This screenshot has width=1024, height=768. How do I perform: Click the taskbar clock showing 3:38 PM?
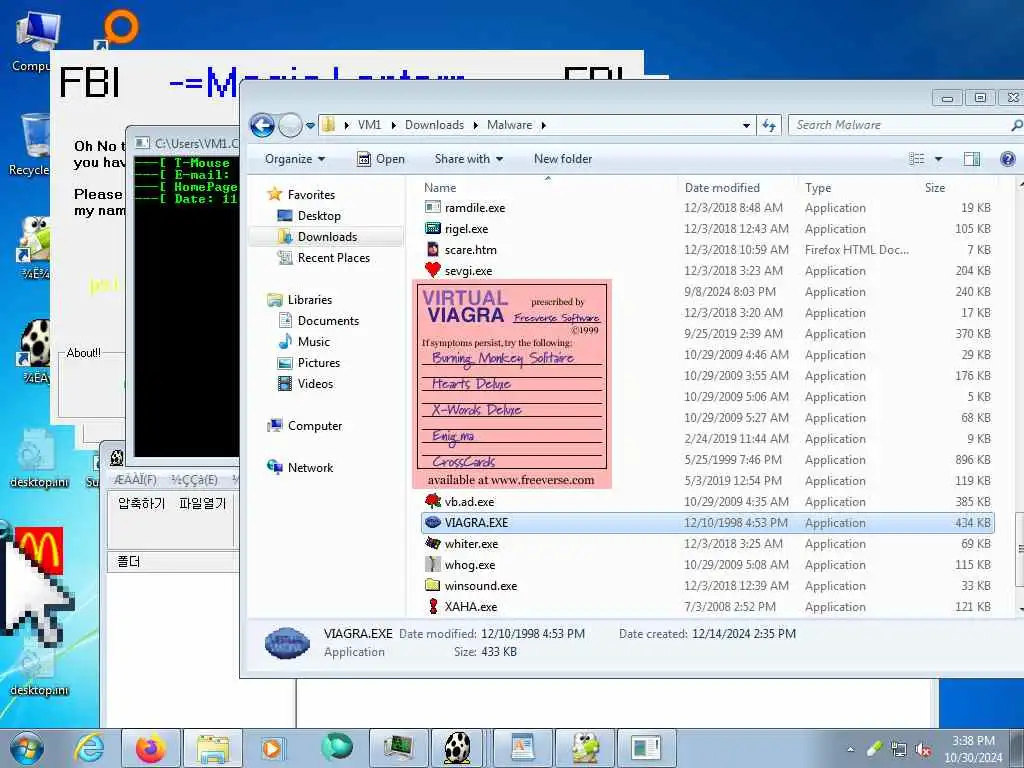(973, 749)
